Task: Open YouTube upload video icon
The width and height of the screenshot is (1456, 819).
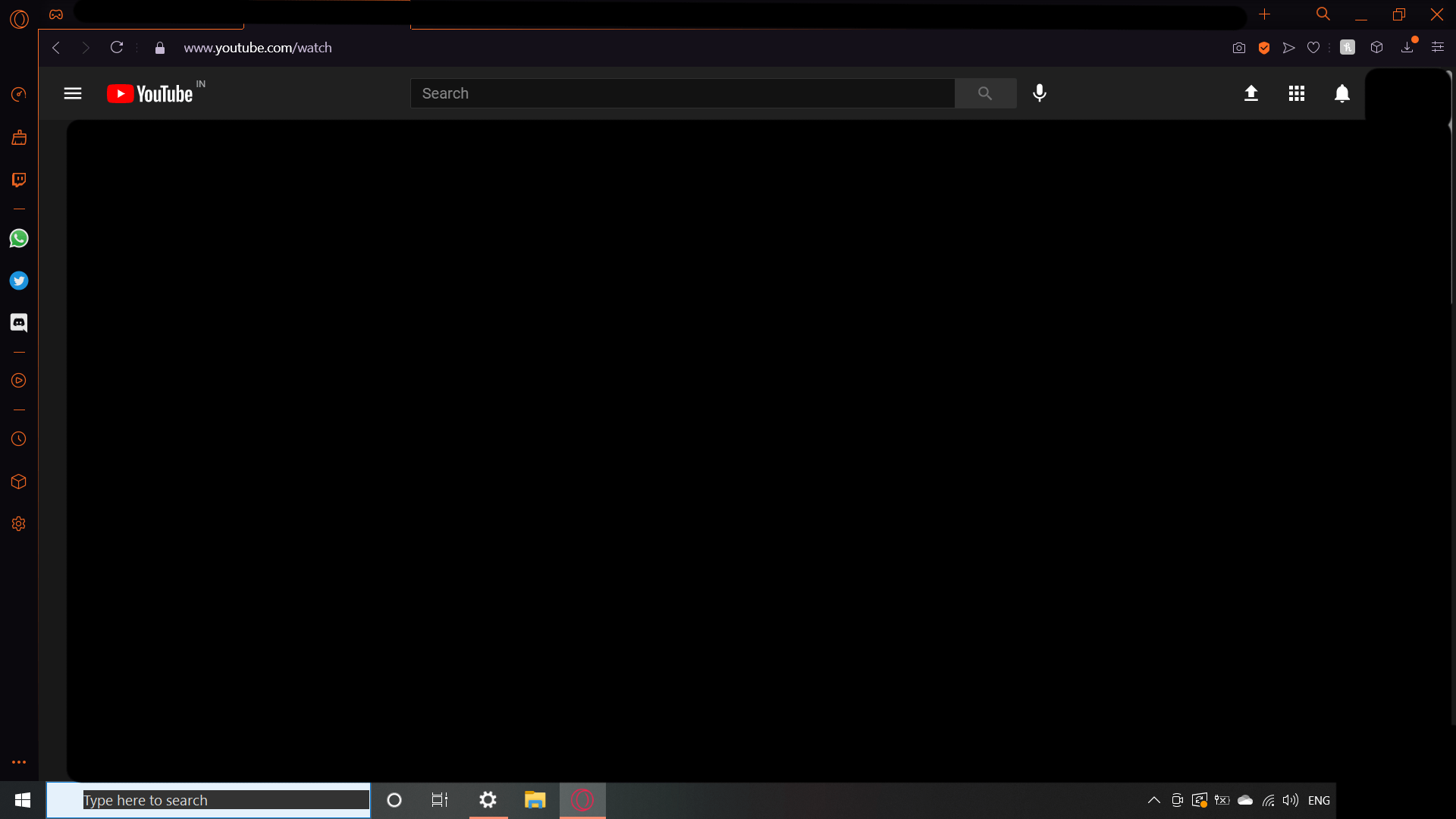Action: 1251,93
